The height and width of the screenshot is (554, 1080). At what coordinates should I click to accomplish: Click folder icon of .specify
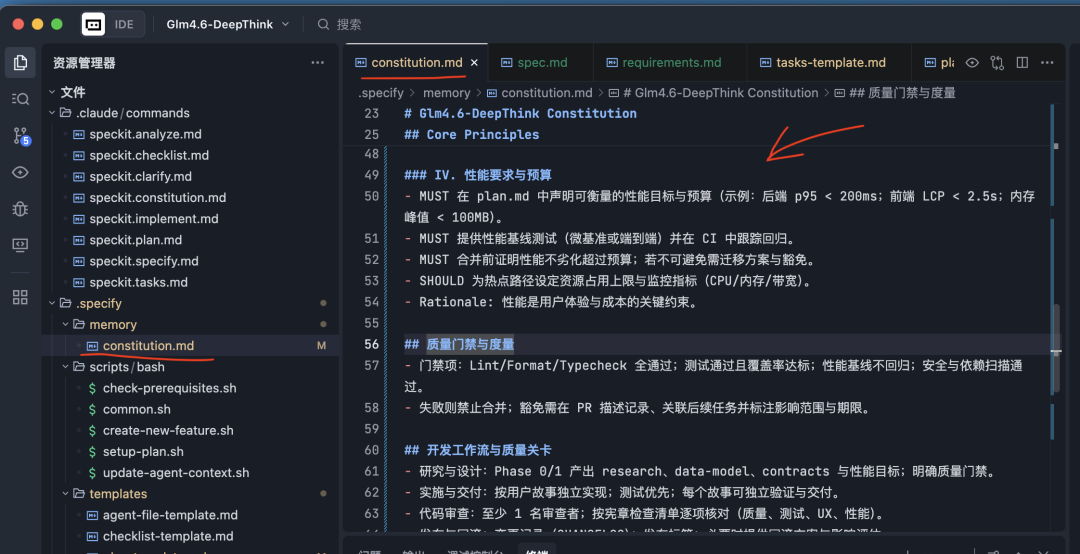click(66, 304)
